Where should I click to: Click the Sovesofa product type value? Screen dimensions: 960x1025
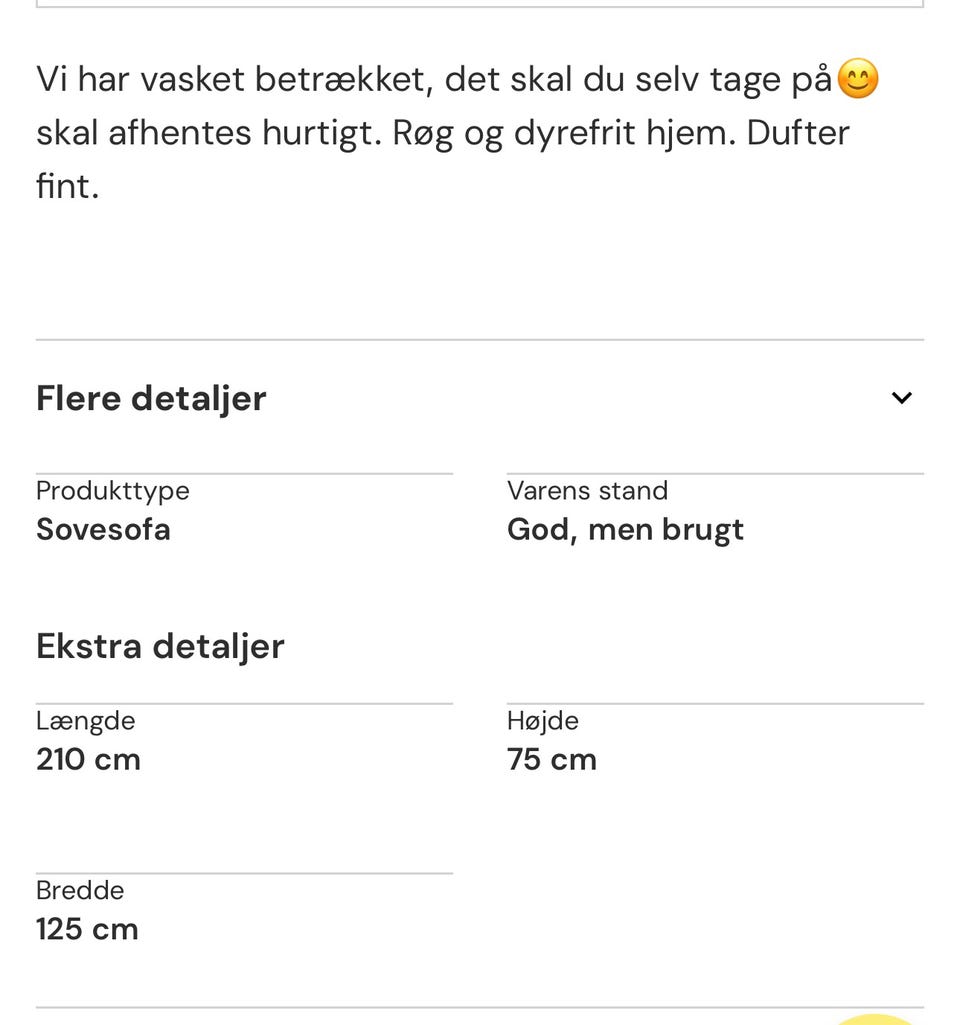point(103,529)
